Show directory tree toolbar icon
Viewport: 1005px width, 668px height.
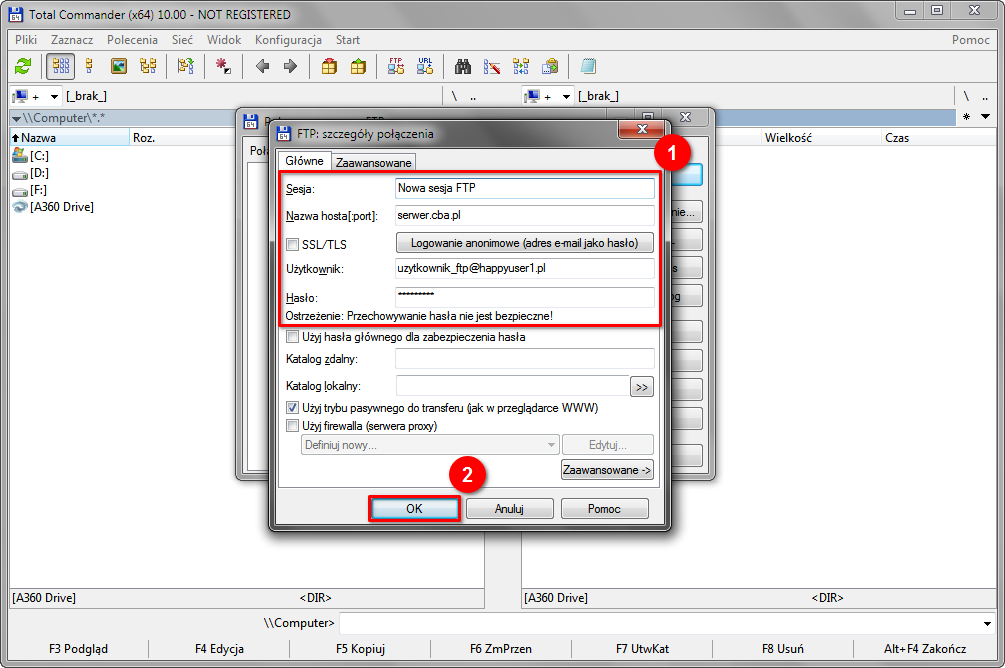(148, 66)
